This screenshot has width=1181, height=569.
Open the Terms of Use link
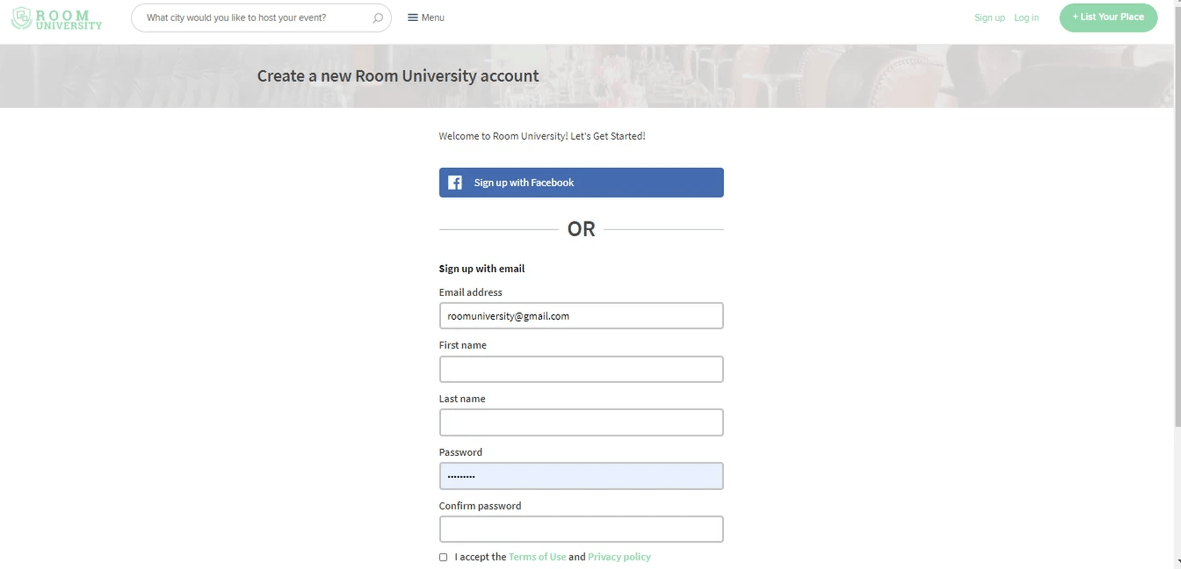coord(537,557)
